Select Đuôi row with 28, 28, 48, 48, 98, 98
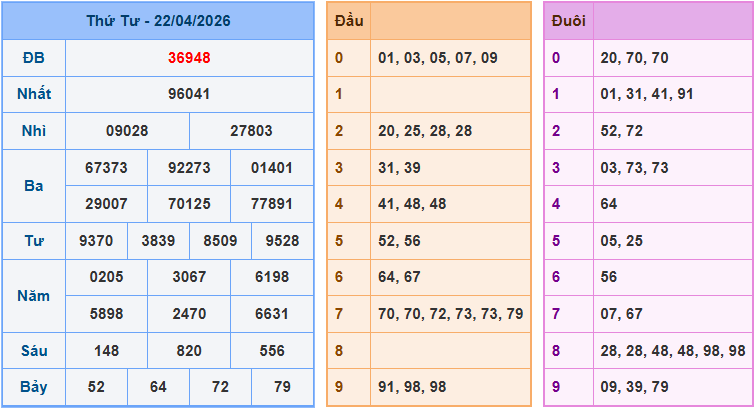This screenshot has width=756, height=409. (x=673, y=350)
